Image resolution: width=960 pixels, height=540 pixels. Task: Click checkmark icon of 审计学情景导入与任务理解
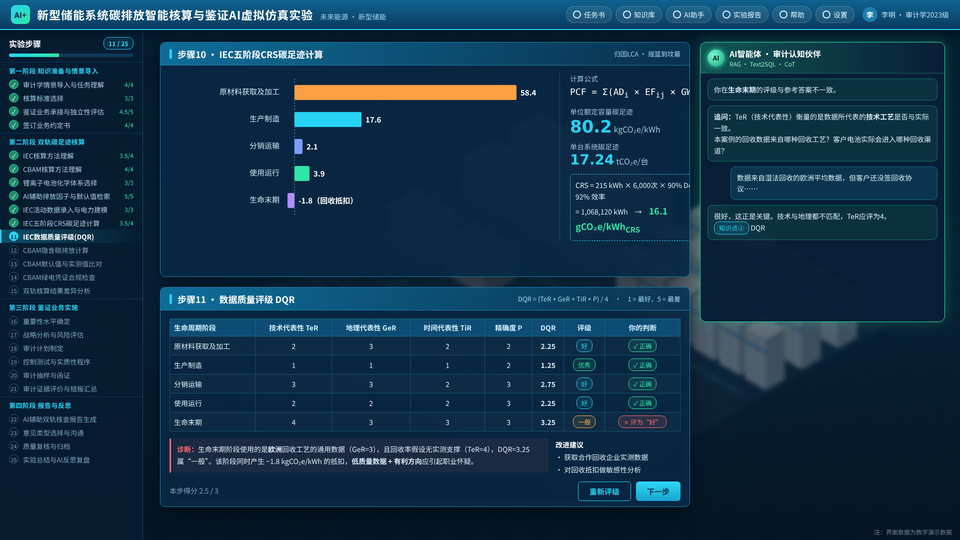pos(13,84)
